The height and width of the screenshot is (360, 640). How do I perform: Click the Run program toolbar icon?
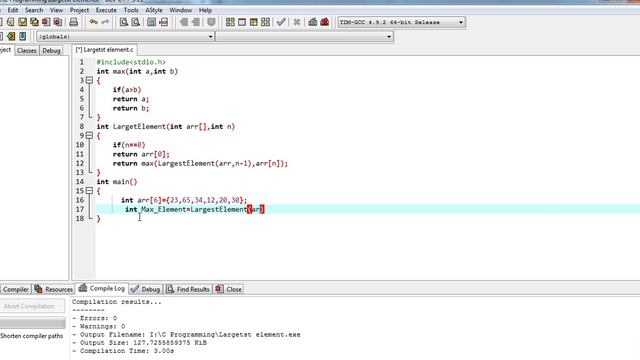(242, 22)
